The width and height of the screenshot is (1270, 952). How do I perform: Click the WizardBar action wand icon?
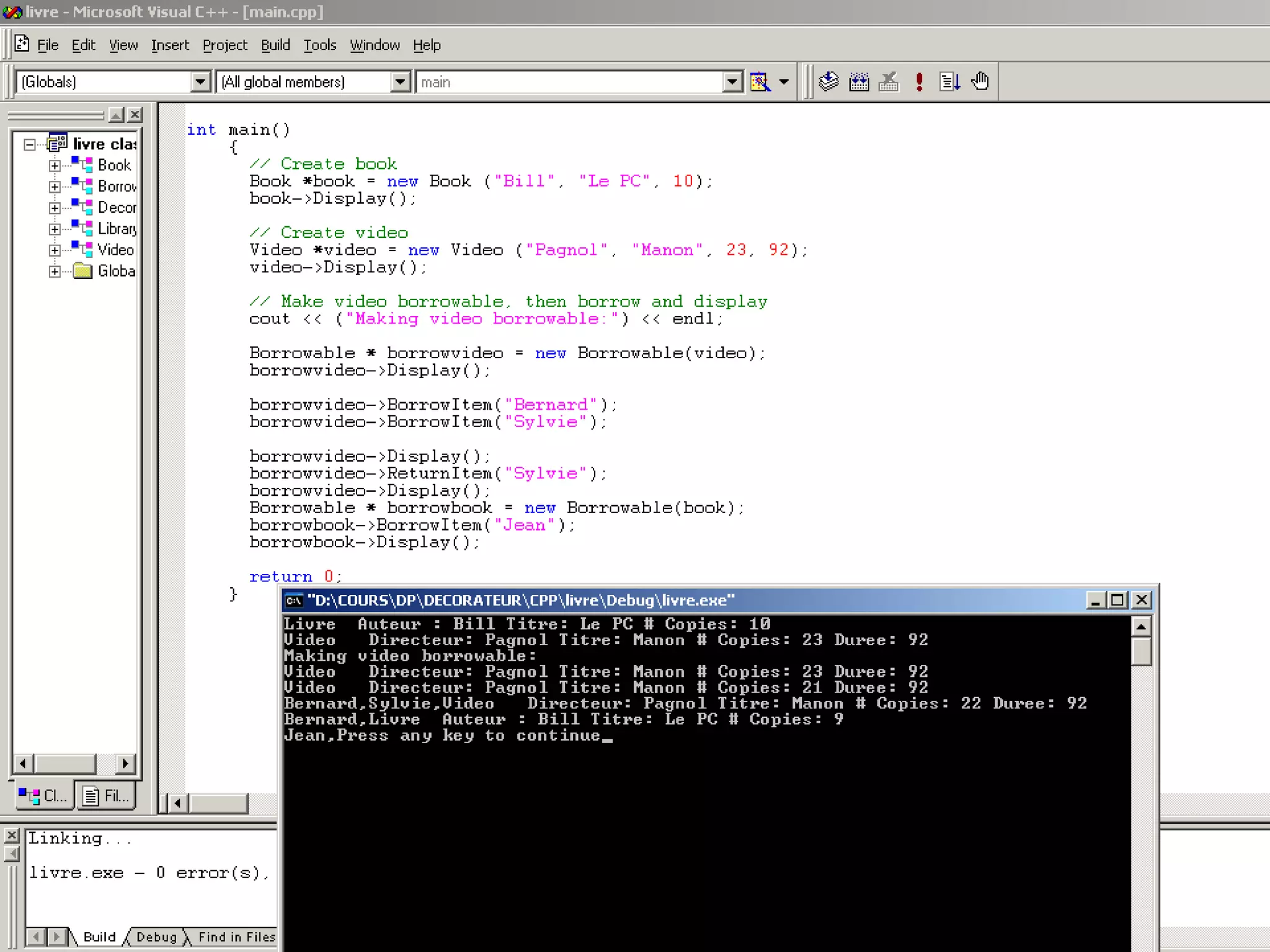[760, 81]
